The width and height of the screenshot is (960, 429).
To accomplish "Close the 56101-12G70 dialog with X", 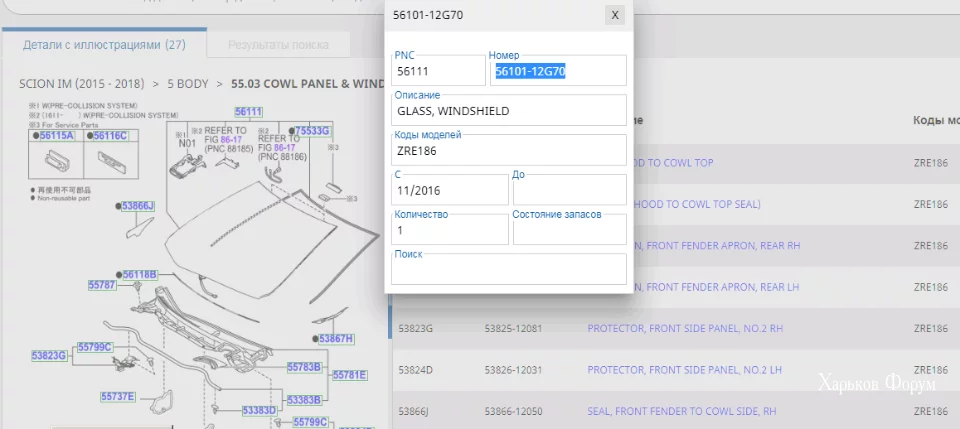I will (615, 15).
